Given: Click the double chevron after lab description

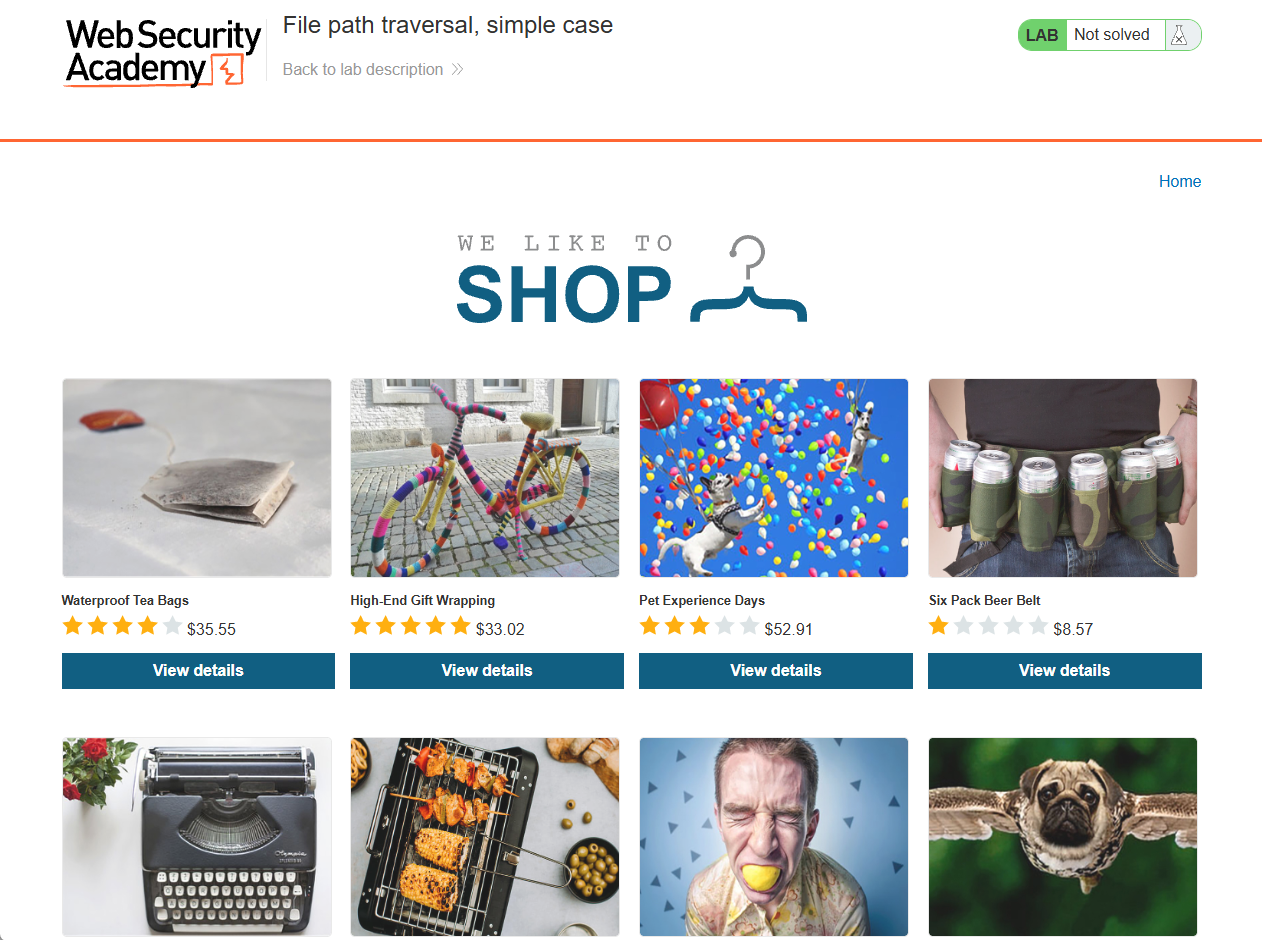Looking at the screenshot, I should coord(457,70).
